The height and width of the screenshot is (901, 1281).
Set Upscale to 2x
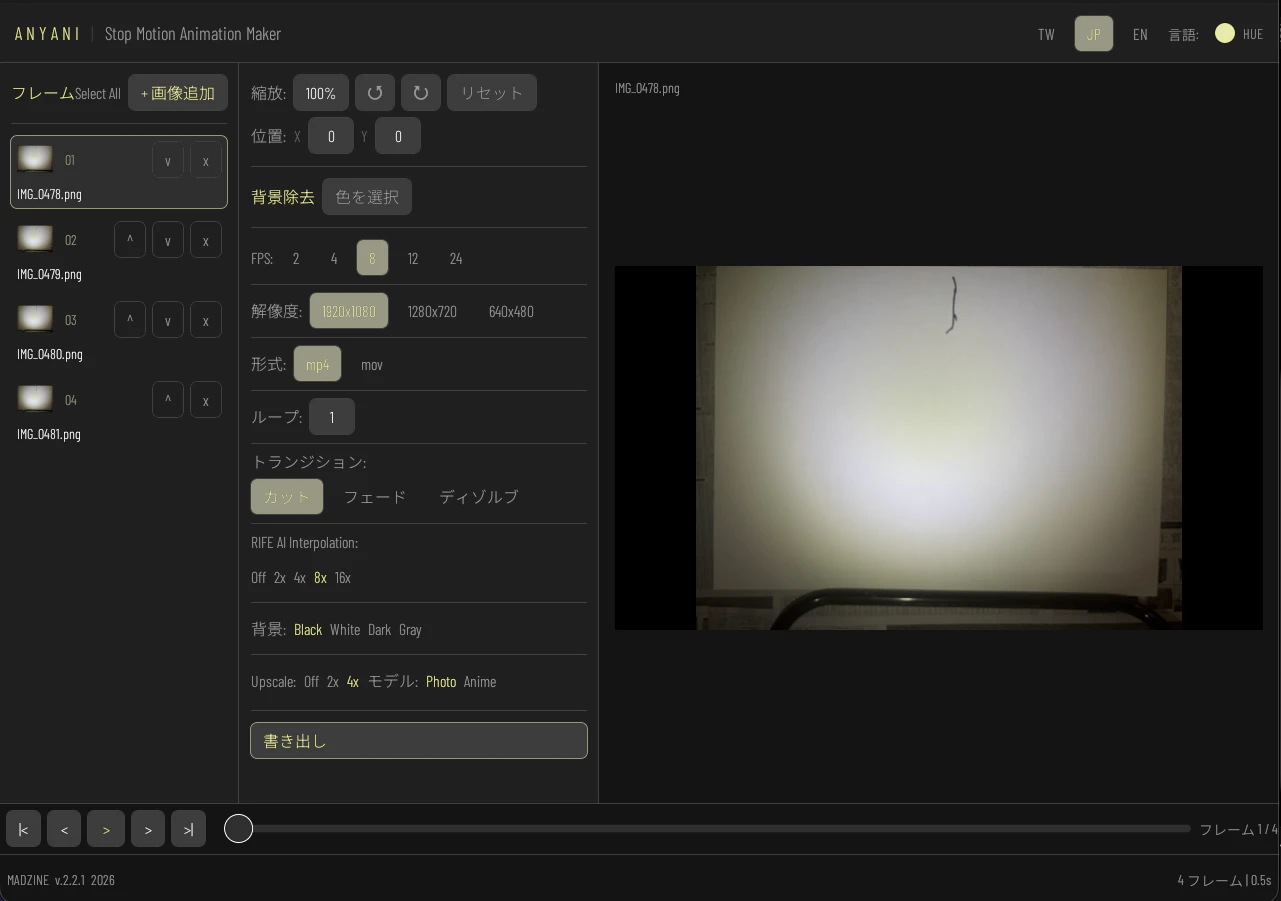333,681
